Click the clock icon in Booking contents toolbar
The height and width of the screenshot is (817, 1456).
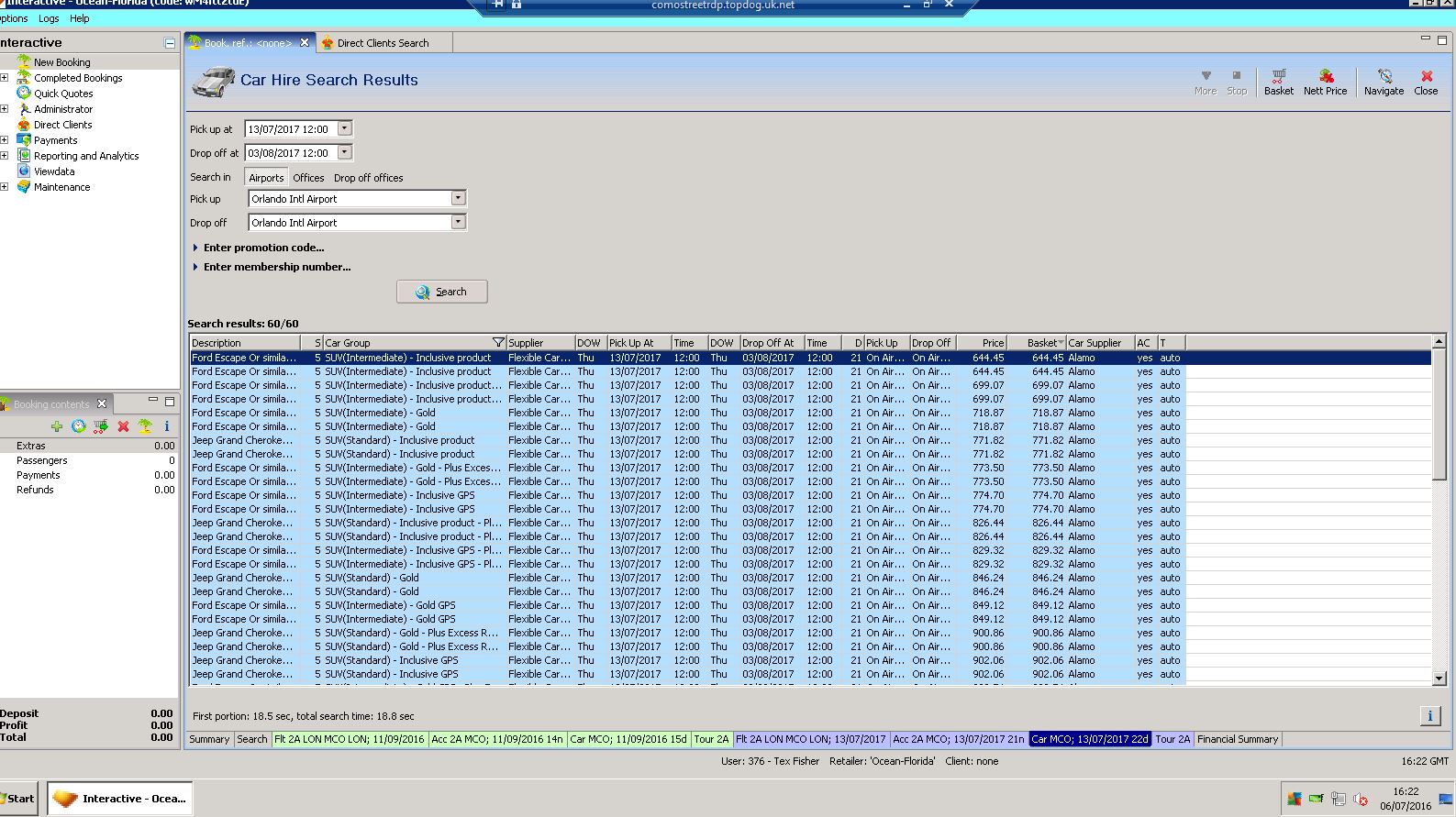[79, 426]
